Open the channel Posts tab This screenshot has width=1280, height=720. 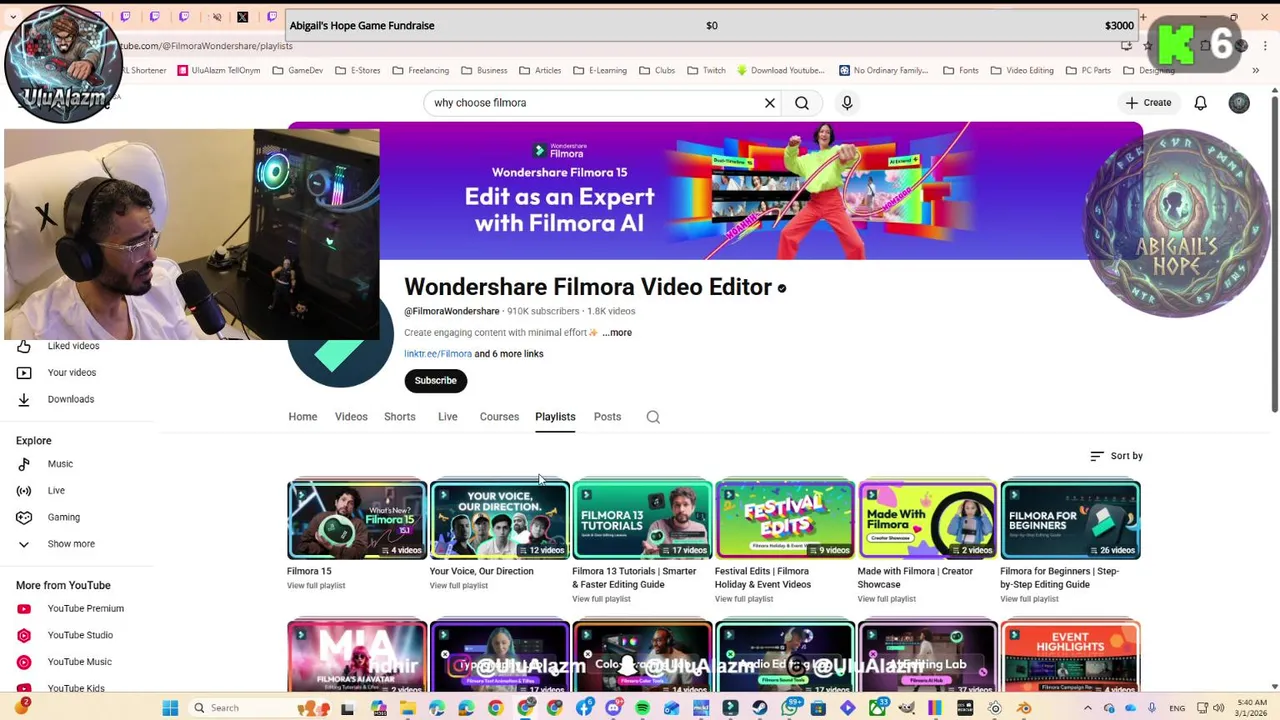(x=607, y=417)
